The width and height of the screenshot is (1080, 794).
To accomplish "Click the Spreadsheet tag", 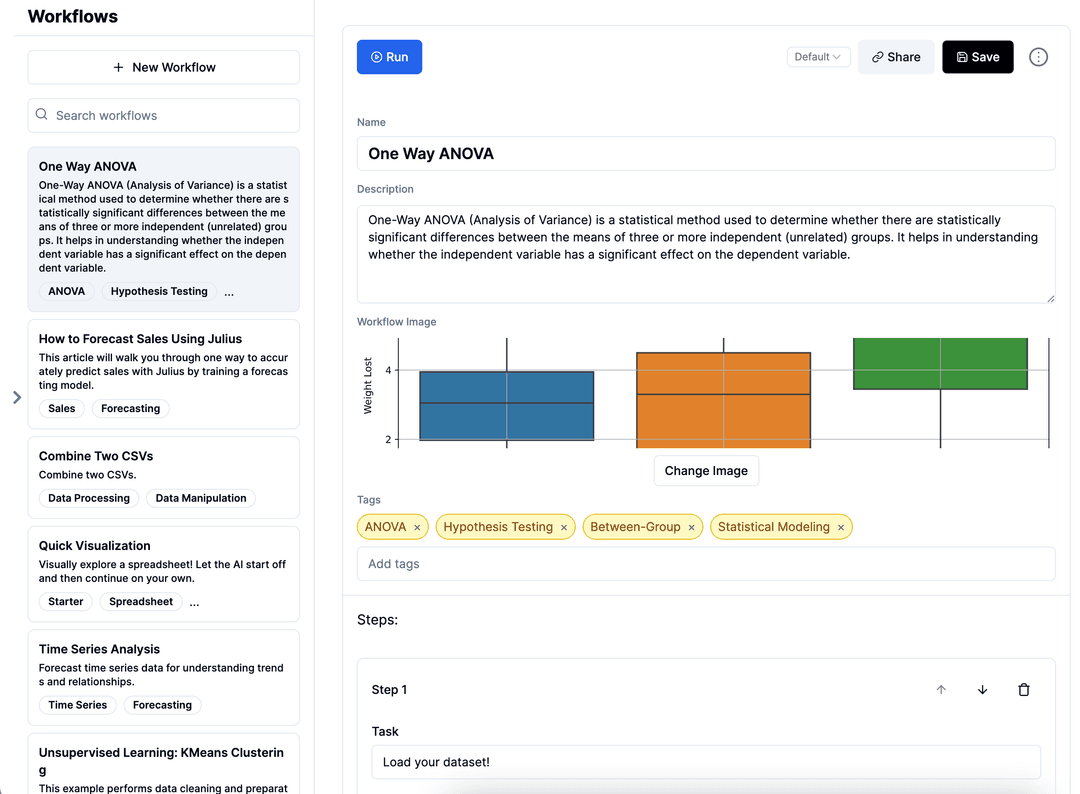I will pos(141,601).
